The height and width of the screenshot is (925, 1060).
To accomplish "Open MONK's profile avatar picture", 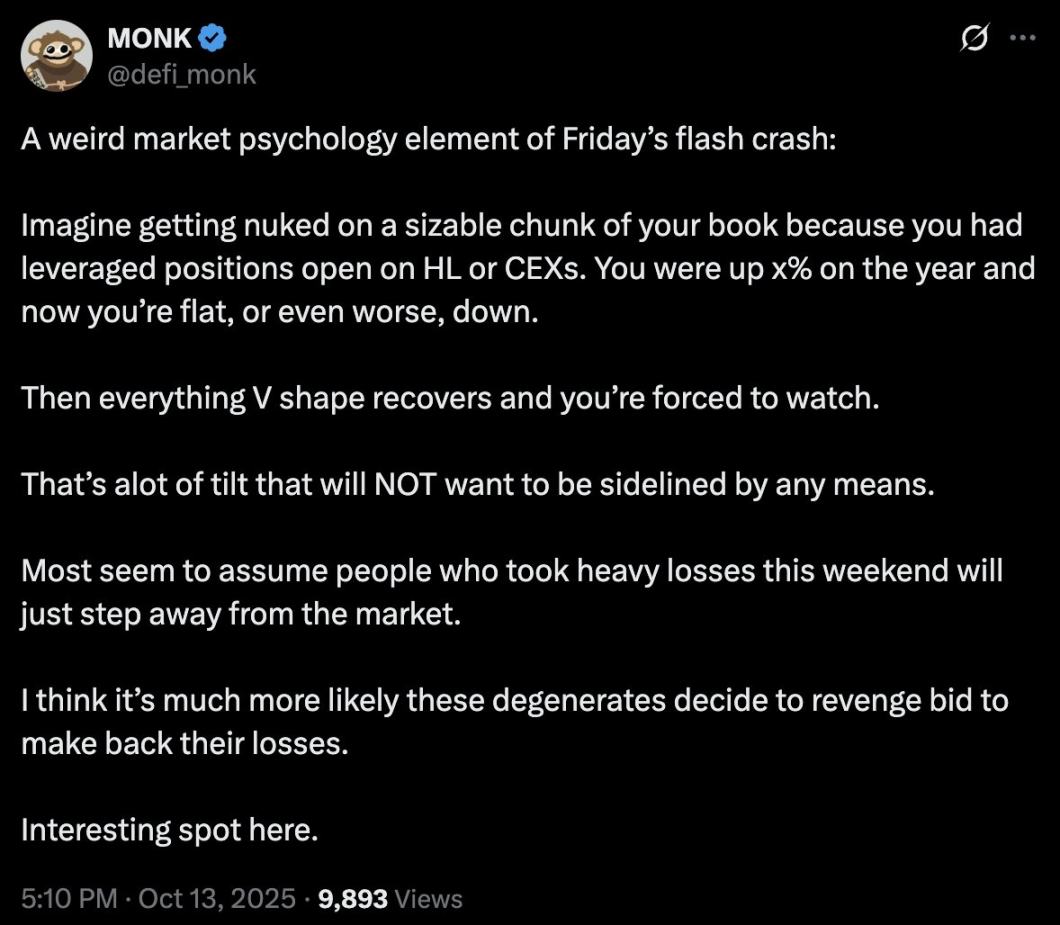I will click(56, 56).
